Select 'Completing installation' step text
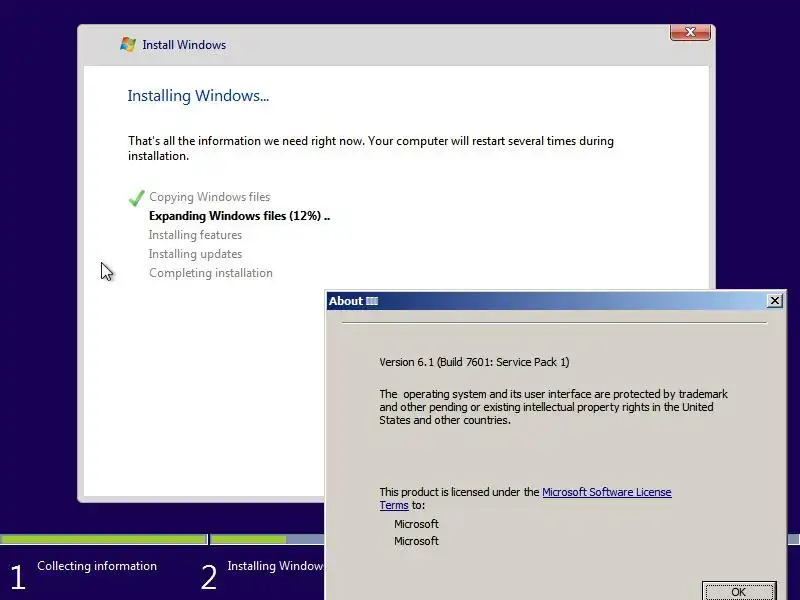This screenshot has height=600, width=800. [x=211, y=273]
